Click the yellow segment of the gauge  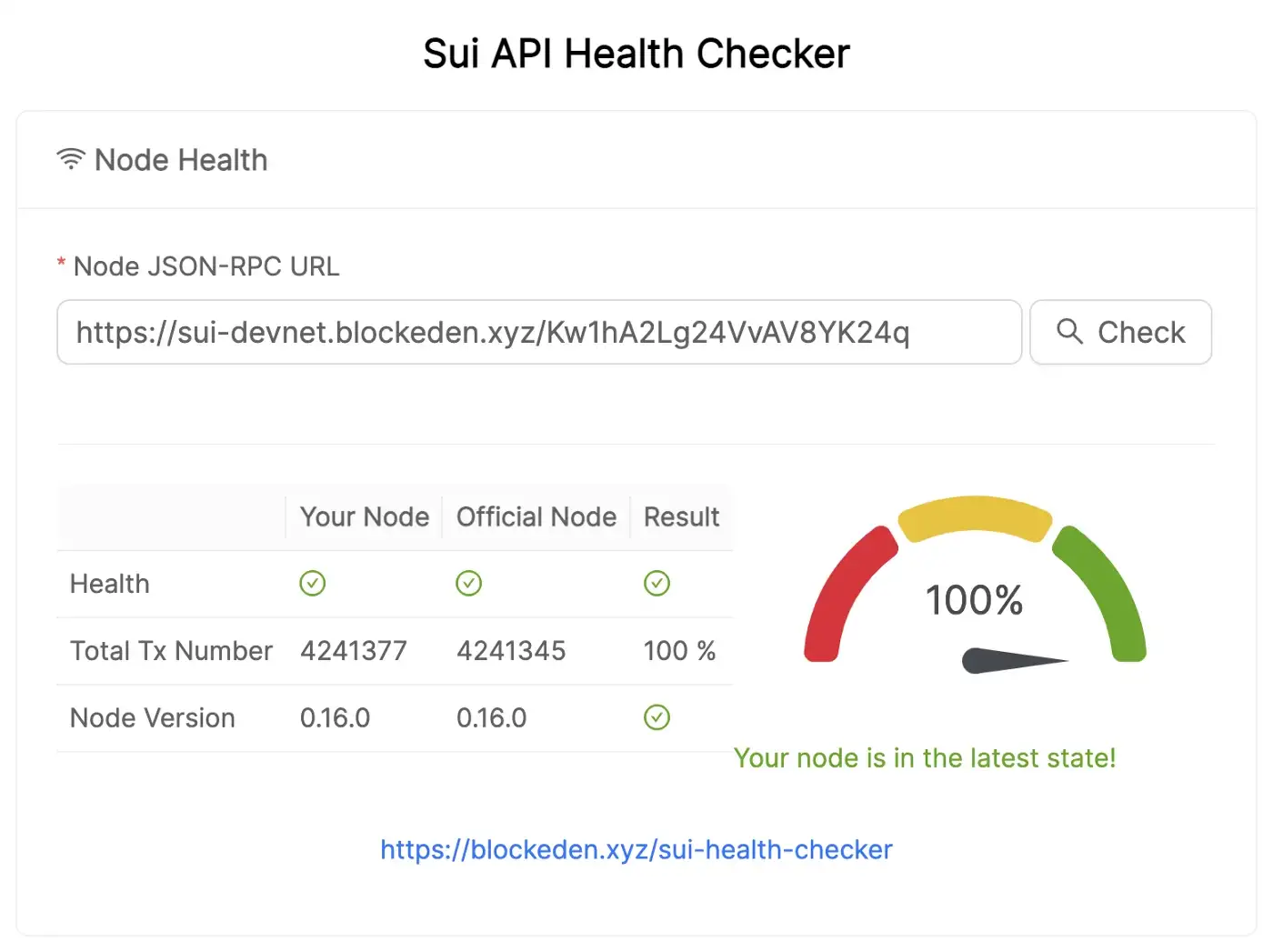(x=975, y=516)
